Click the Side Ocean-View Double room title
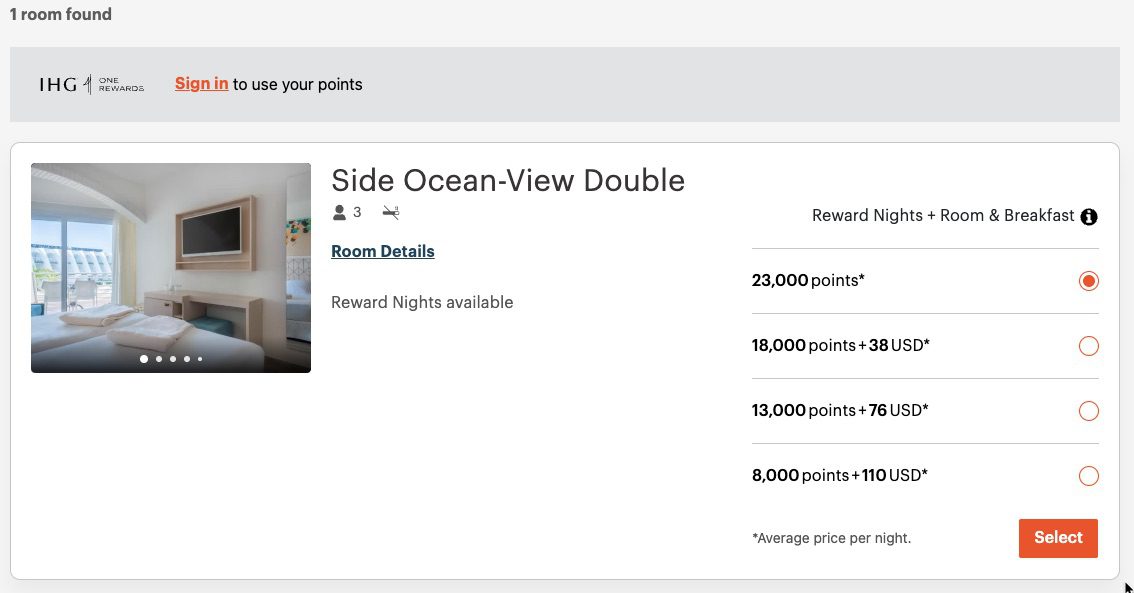Screen dimensions: 1134x593 (x=508, y=181)
